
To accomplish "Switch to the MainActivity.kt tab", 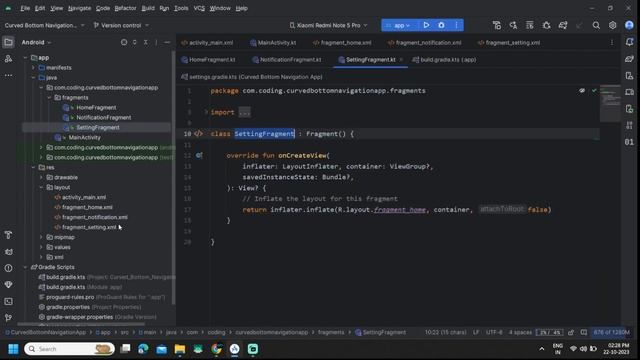I will coord(273,42).
